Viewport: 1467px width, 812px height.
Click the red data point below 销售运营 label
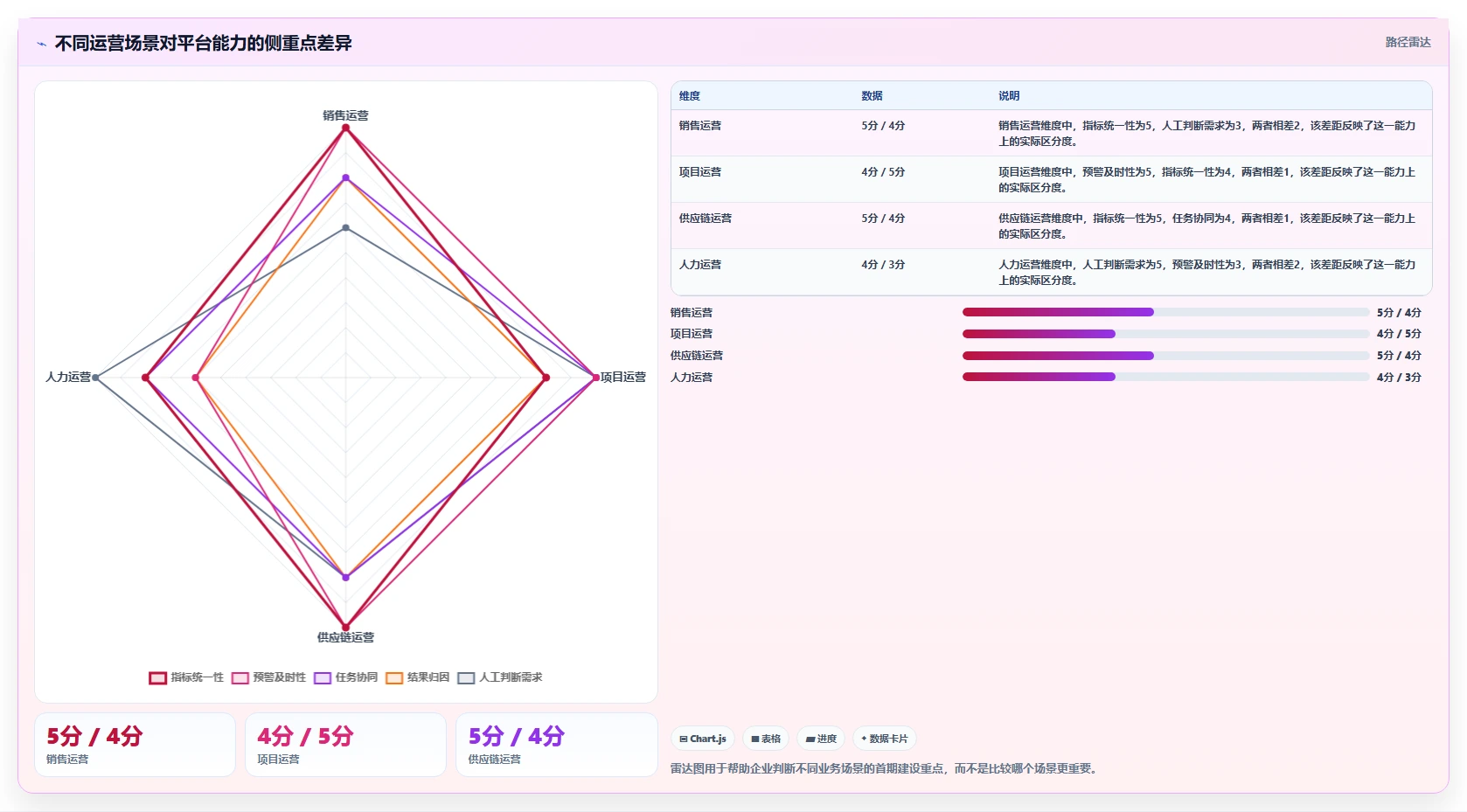coord(345,128)
